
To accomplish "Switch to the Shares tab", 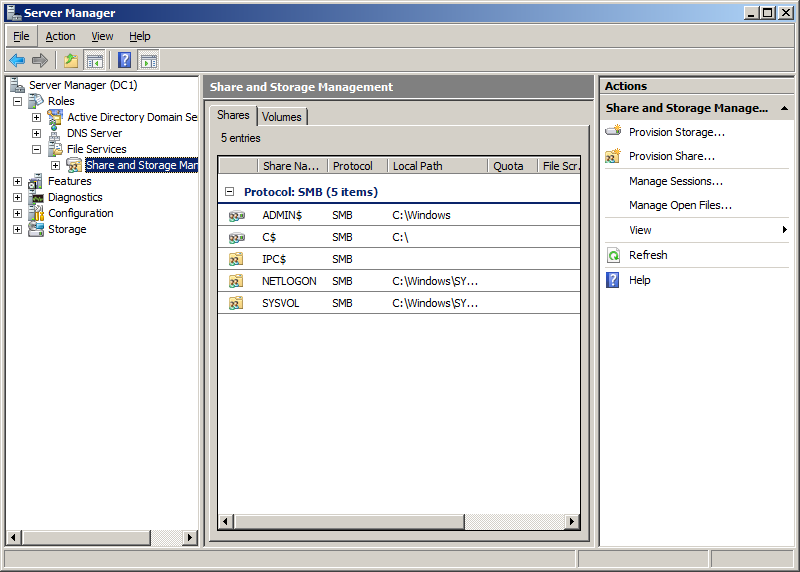I will [233, 115].
